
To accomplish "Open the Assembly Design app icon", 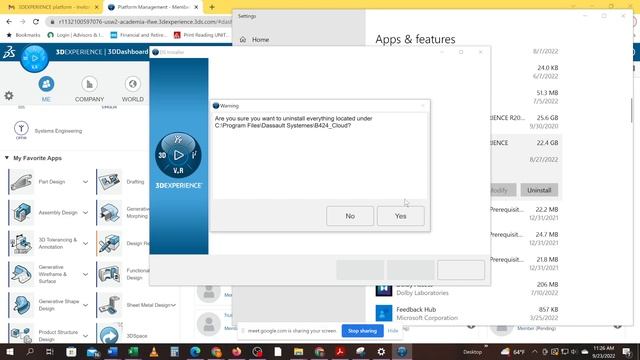I will (x=22, y=213).
